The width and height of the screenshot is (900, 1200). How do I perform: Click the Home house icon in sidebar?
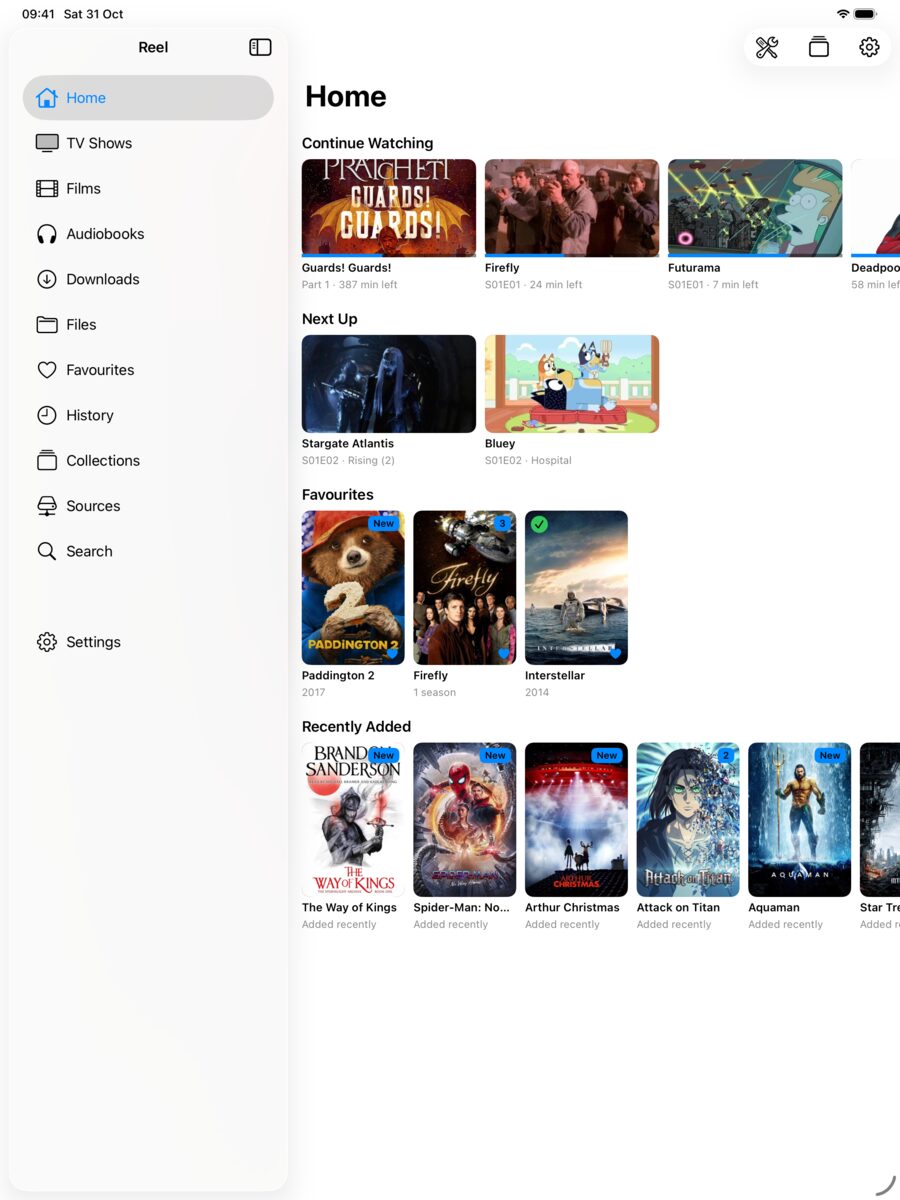coord(47,98)
